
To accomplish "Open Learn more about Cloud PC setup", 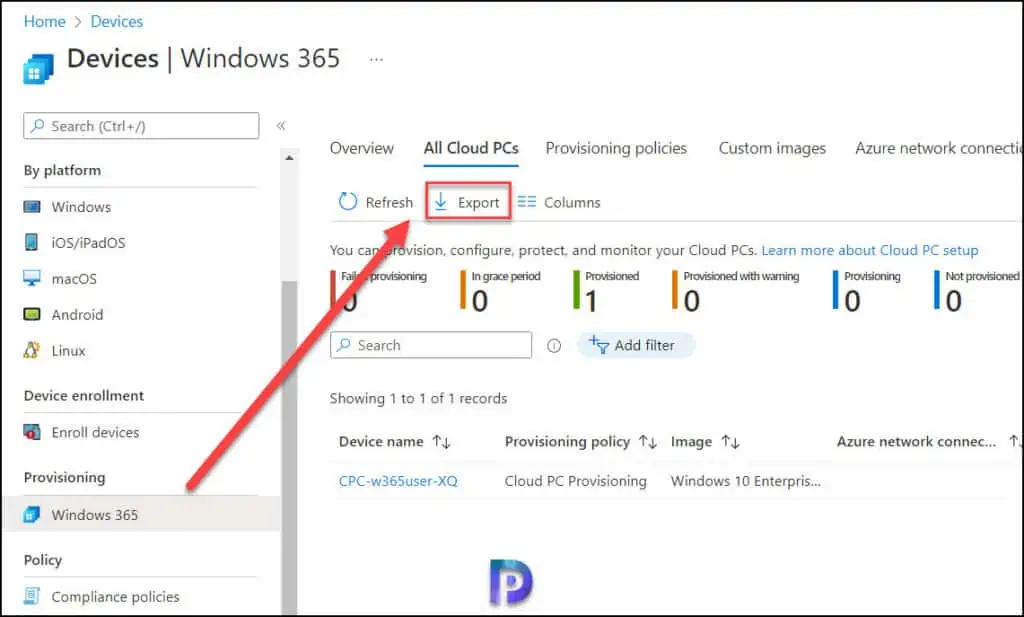I will coord(869,250).
